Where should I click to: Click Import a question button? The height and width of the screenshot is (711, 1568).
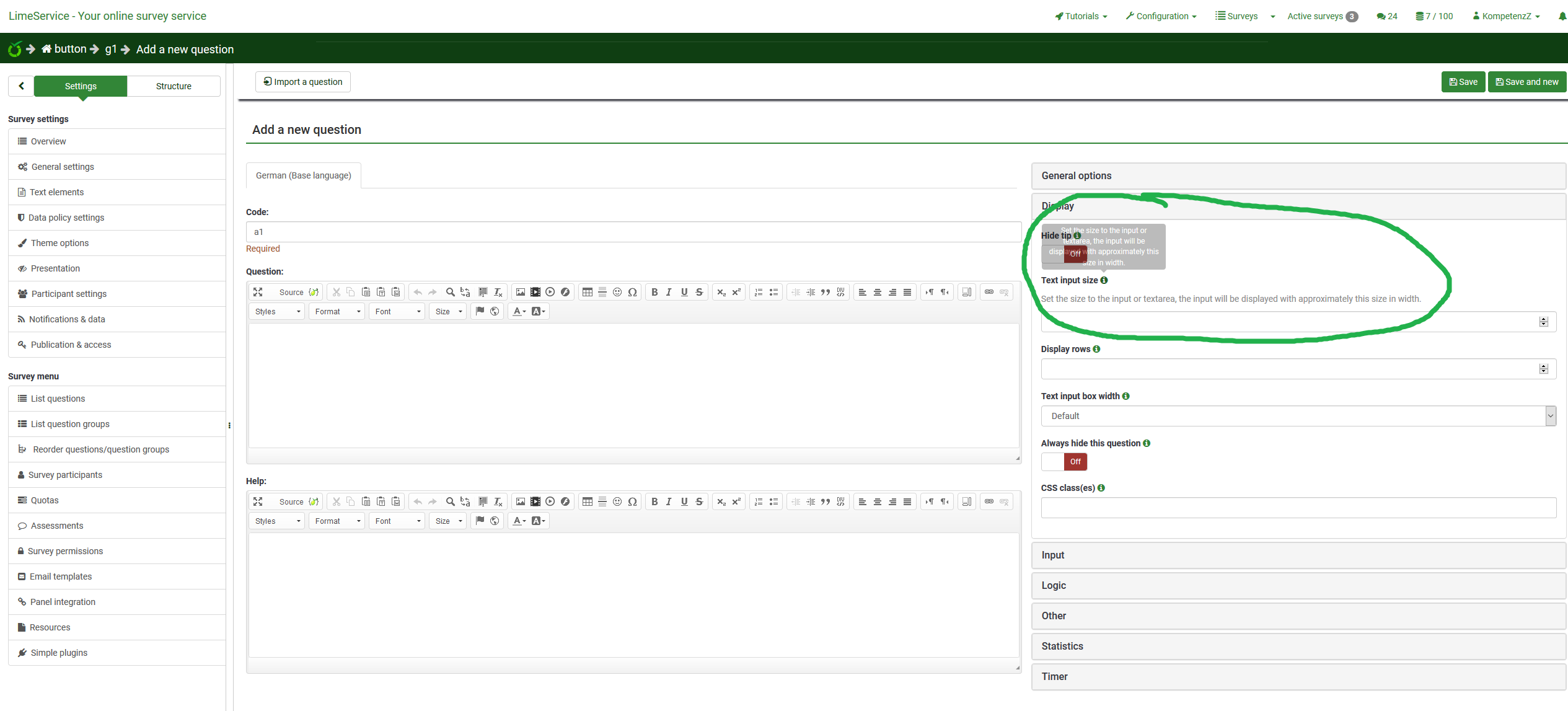303,82
